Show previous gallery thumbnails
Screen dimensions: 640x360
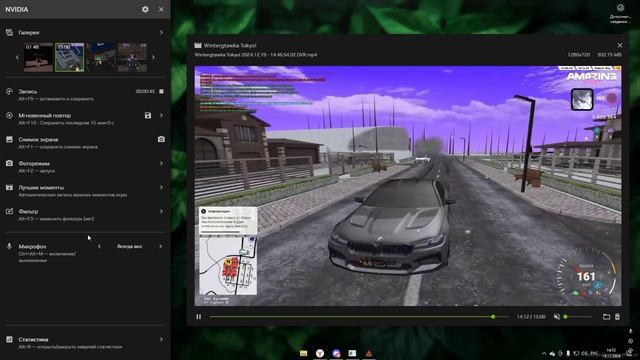pos(17,58)
